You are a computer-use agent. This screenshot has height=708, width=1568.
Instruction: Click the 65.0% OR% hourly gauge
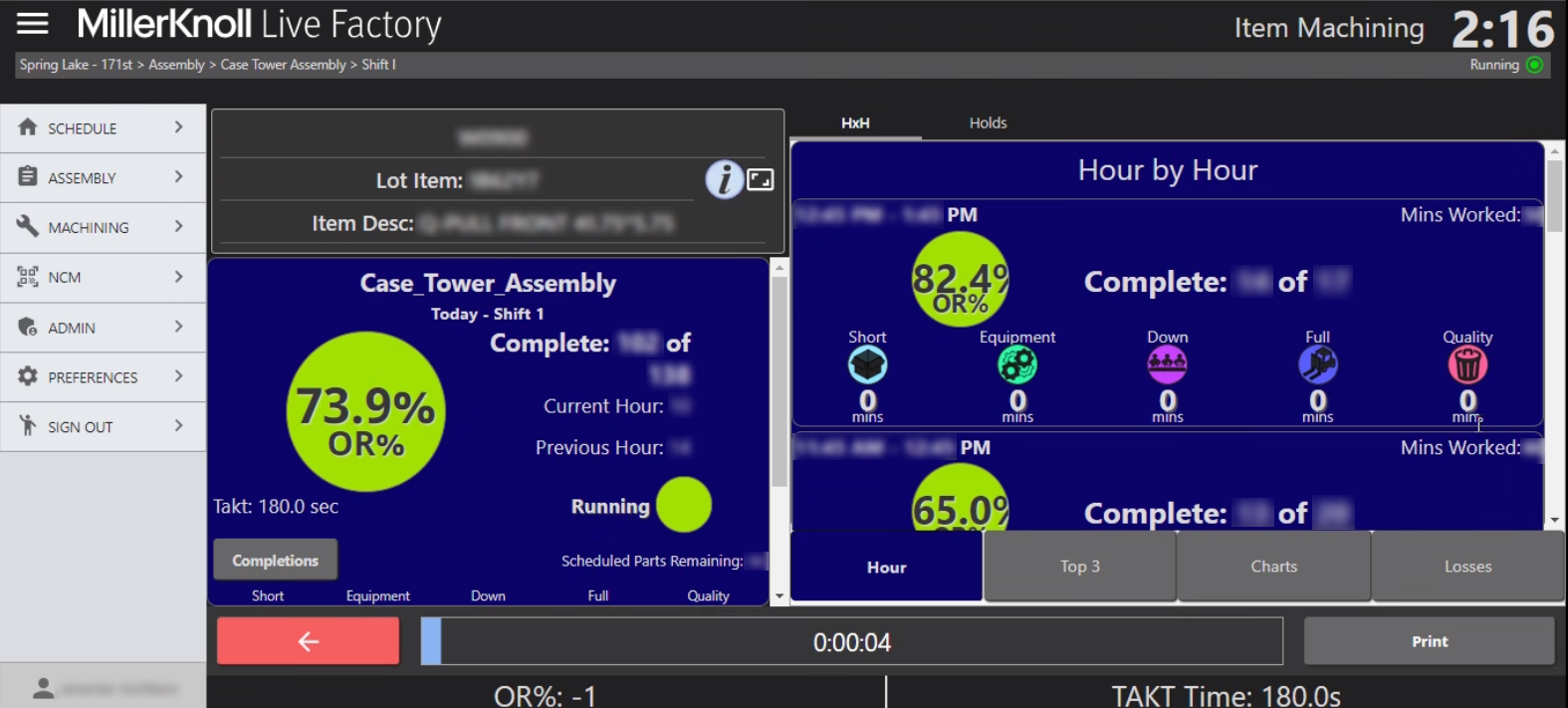pyautogui.click(x=961, y=498)
